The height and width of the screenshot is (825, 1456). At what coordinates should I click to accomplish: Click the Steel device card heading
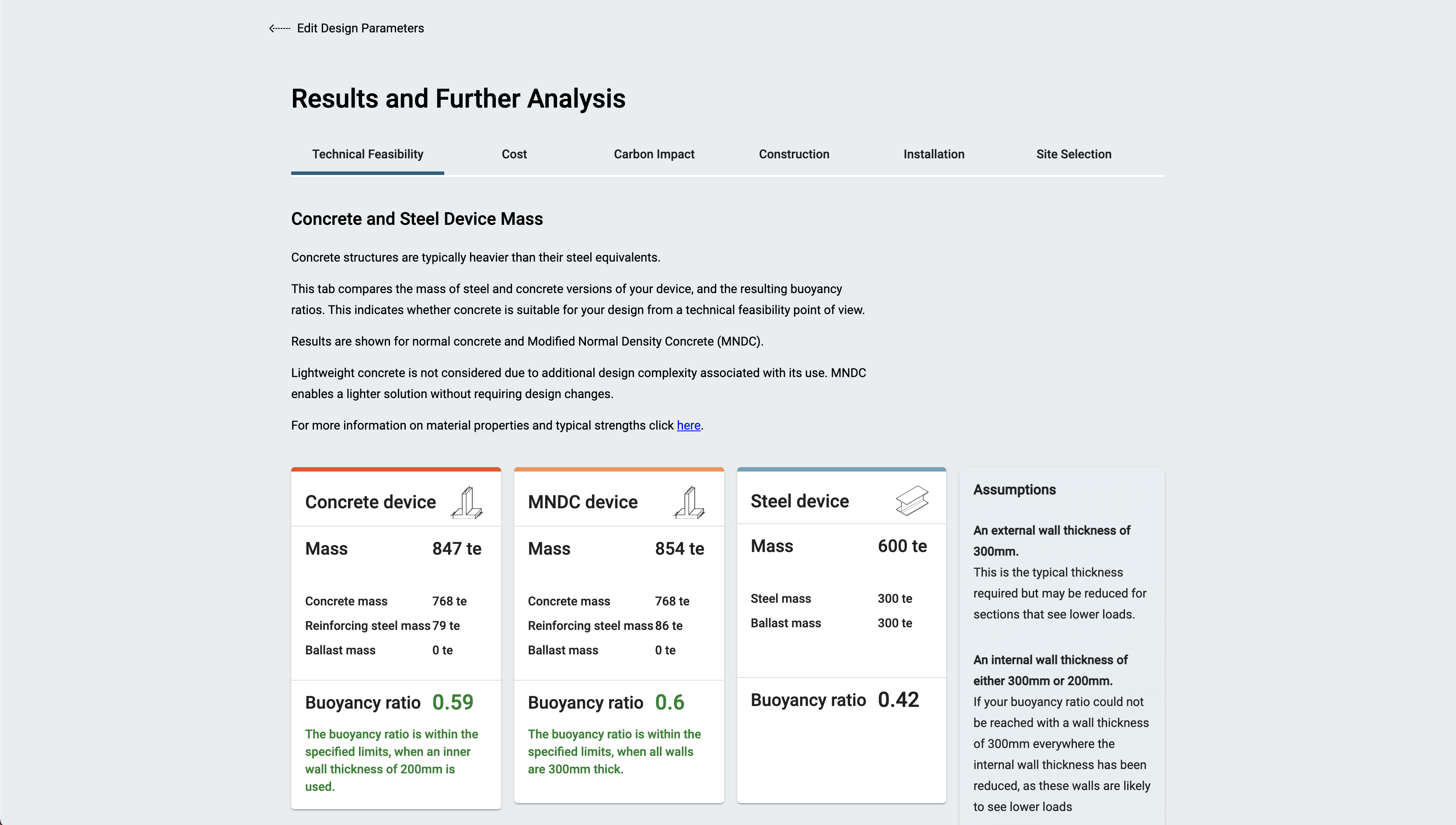(799, 501)
